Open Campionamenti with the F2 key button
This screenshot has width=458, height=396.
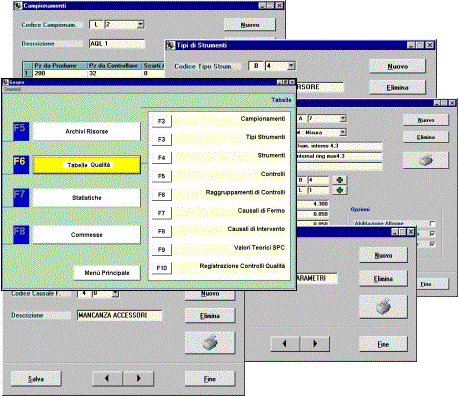point(162,121)
